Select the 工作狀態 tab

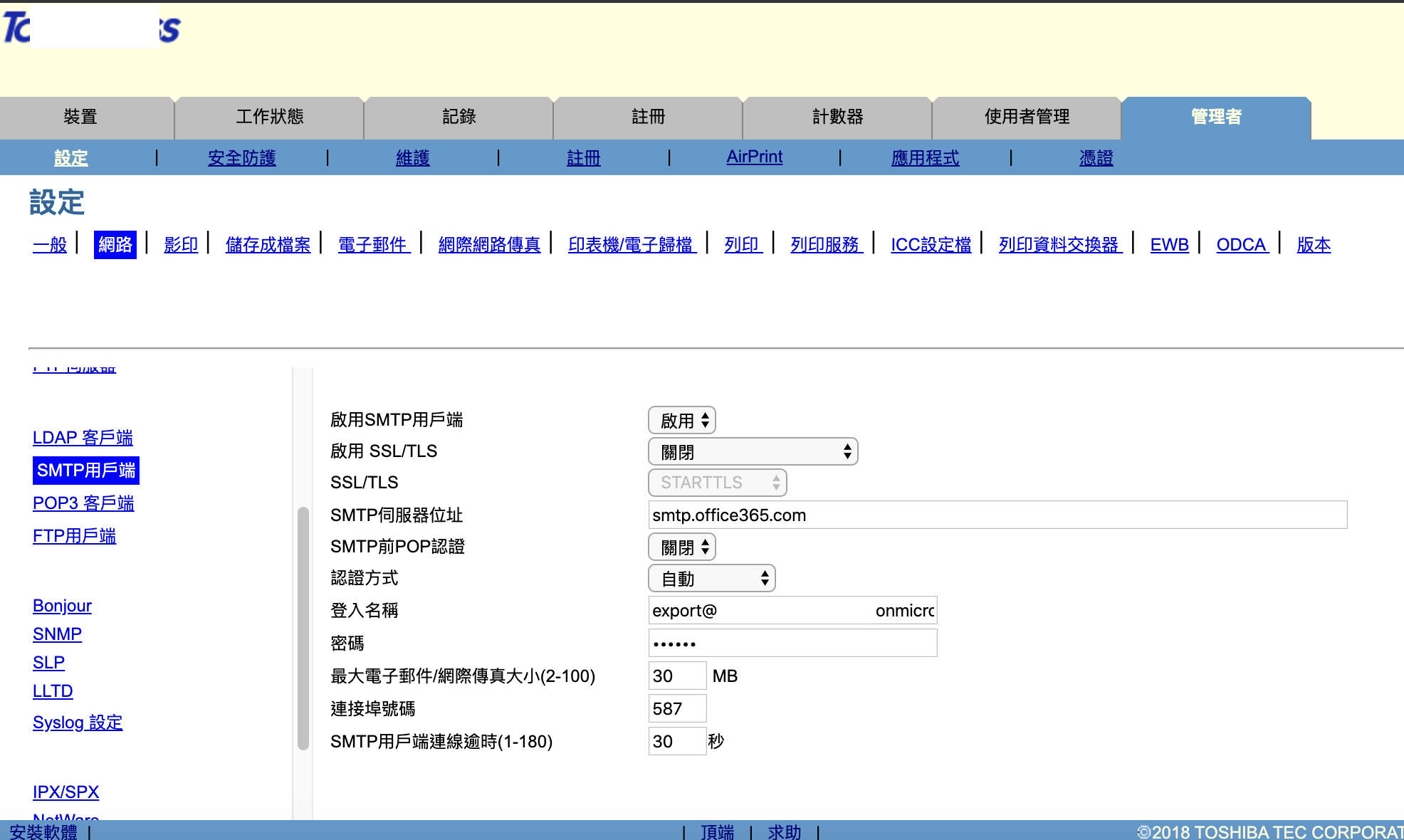click(269, 117)
